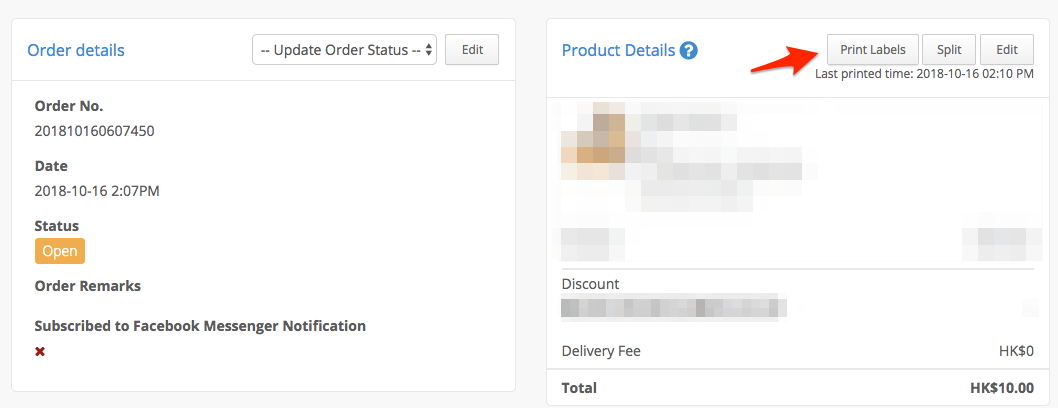Screen dimensions: 1058x408
Task: Click the orange Open status badge
Action: [x=60, y=251]
